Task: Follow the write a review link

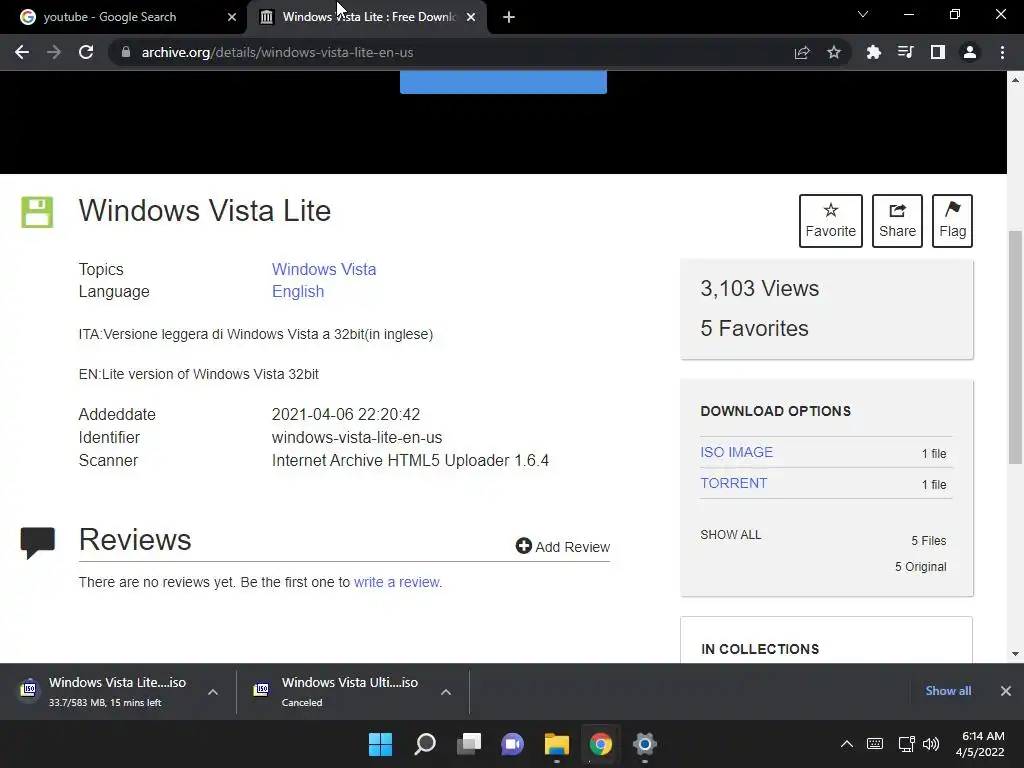Action: coord(397,582)
